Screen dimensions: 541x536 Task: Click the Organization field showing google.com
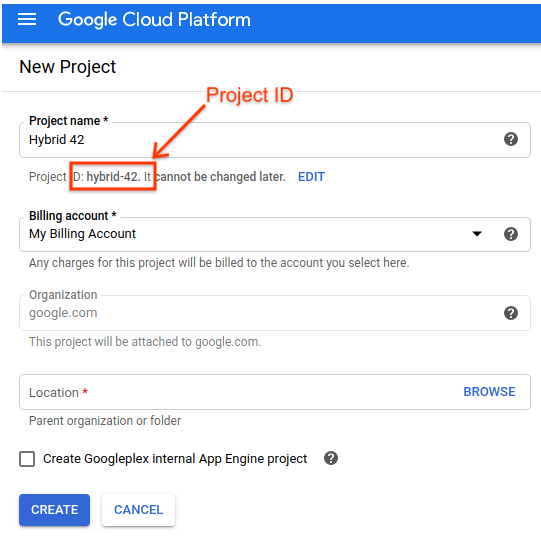click(275, 313)
